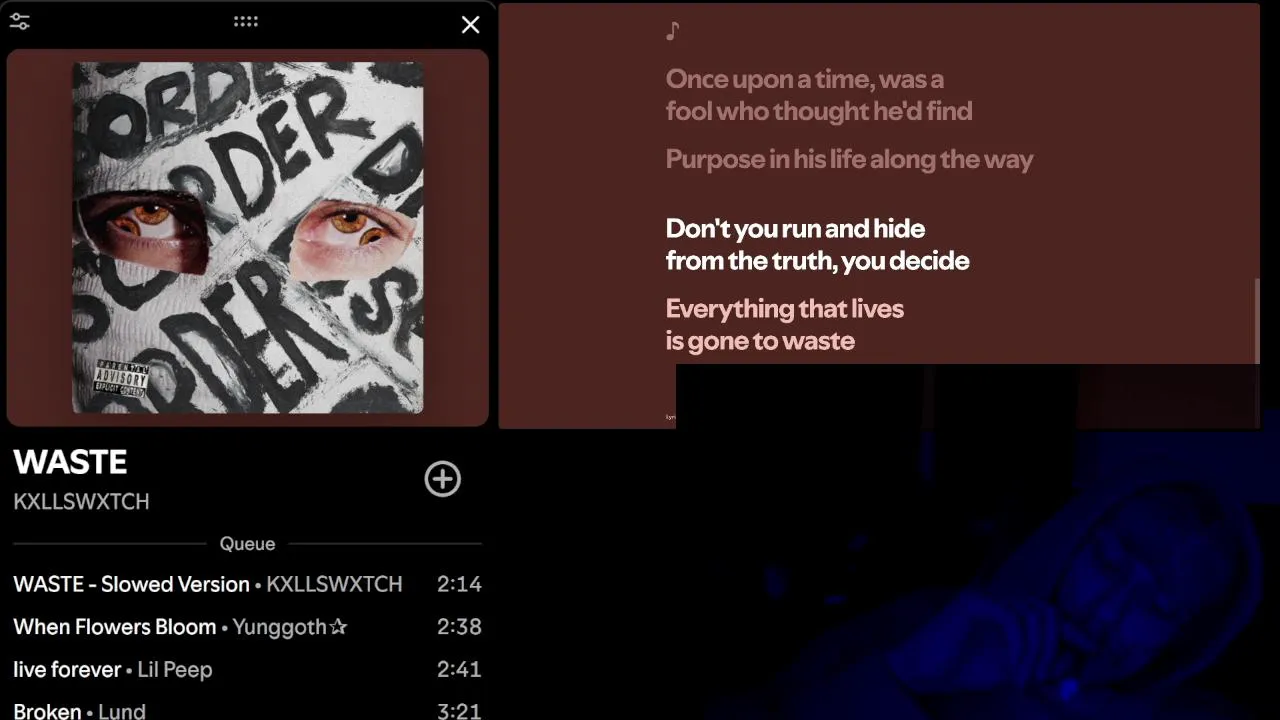Image resolution: width=1280 pixels, height=720 pixels.
Task: Jump to lyric 'Purpose in his life'
Action: click(x=849, y=159)
